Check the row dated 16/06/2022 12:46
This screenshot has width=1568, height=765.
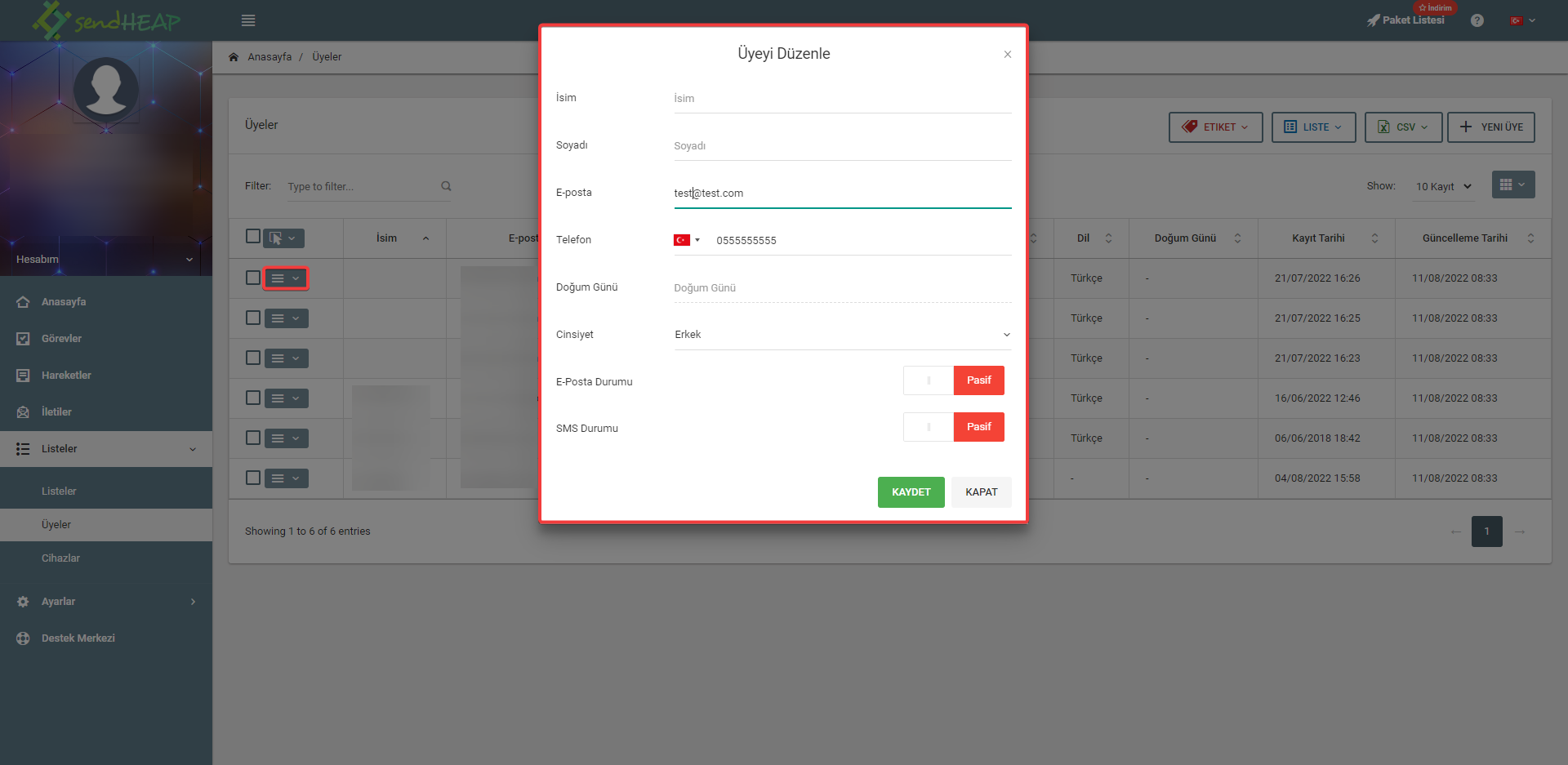tap(253, 398)
